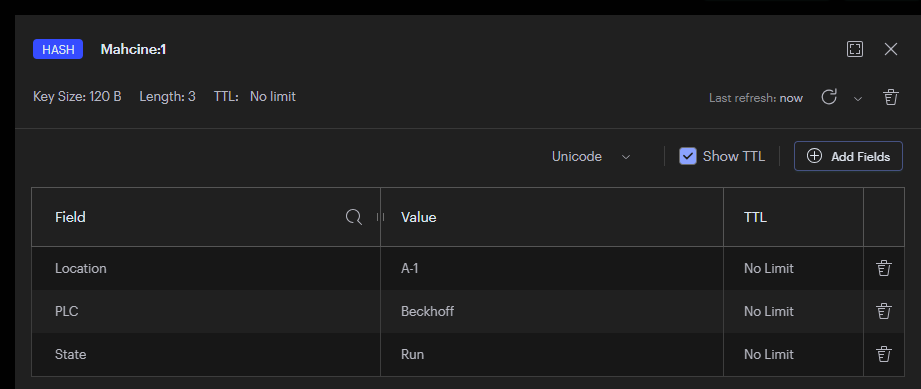The image size is (921, 389).
Task: Delete the Mahcine:1 key via the trash icon
Action: coord(890,97)
